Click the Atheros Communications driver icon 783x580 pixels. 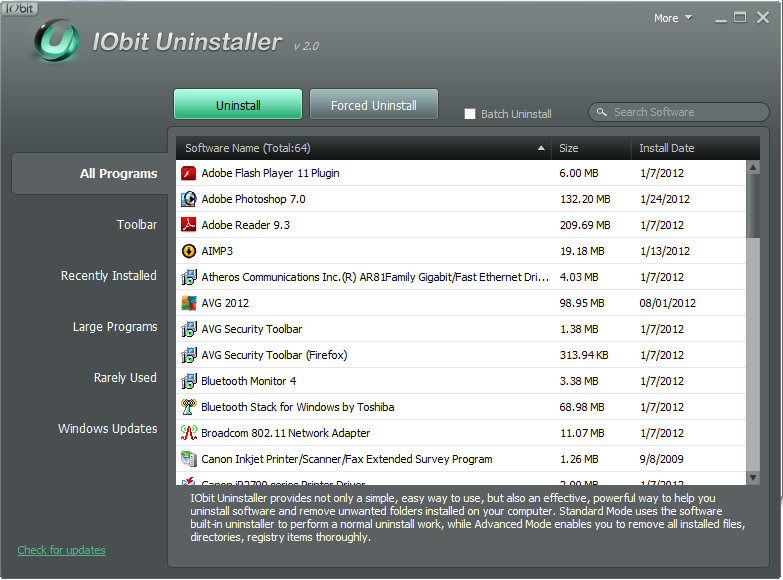coord(188,277)
